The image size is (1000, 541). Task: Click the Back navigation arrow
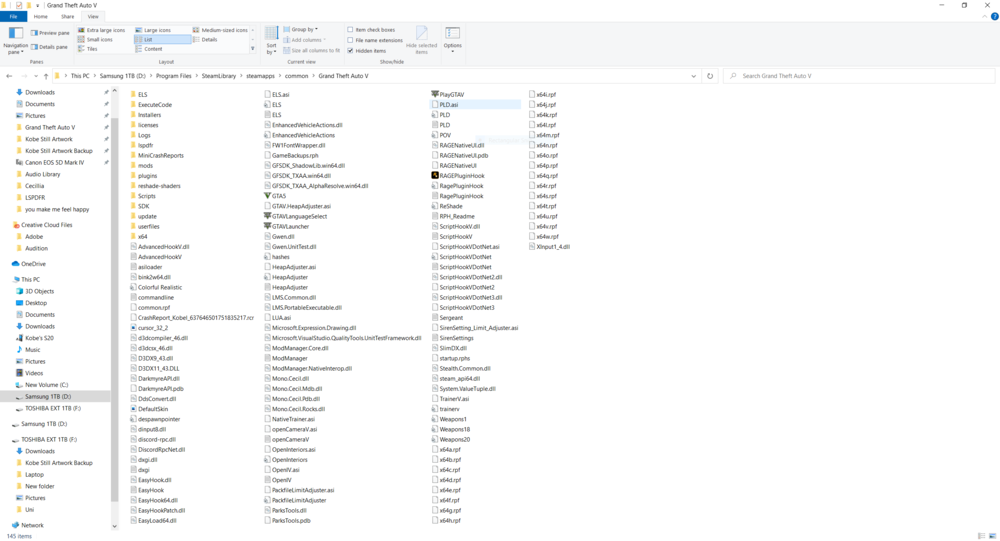(x=9, y=76)
